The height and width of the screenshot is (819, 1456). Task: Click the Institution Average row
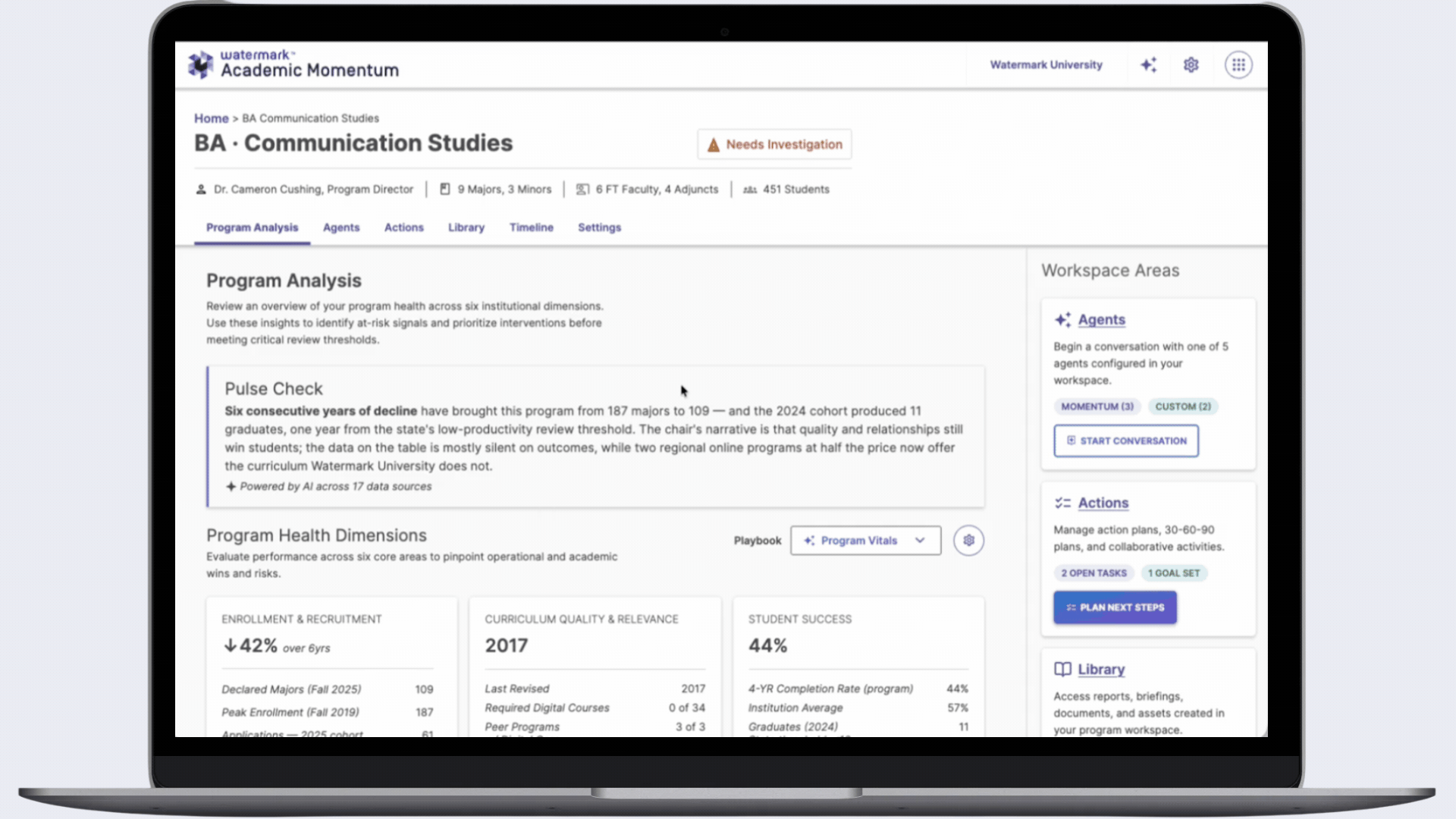[x=858, y=708]
